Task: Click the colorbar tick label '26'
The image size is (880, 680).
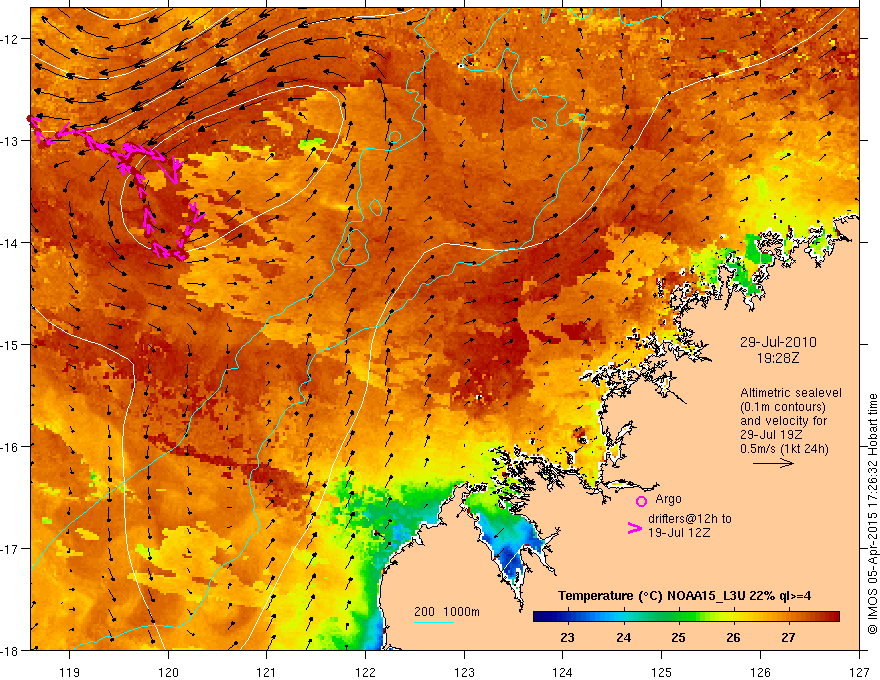Action: pyautogui.click(x=733, y=637)
